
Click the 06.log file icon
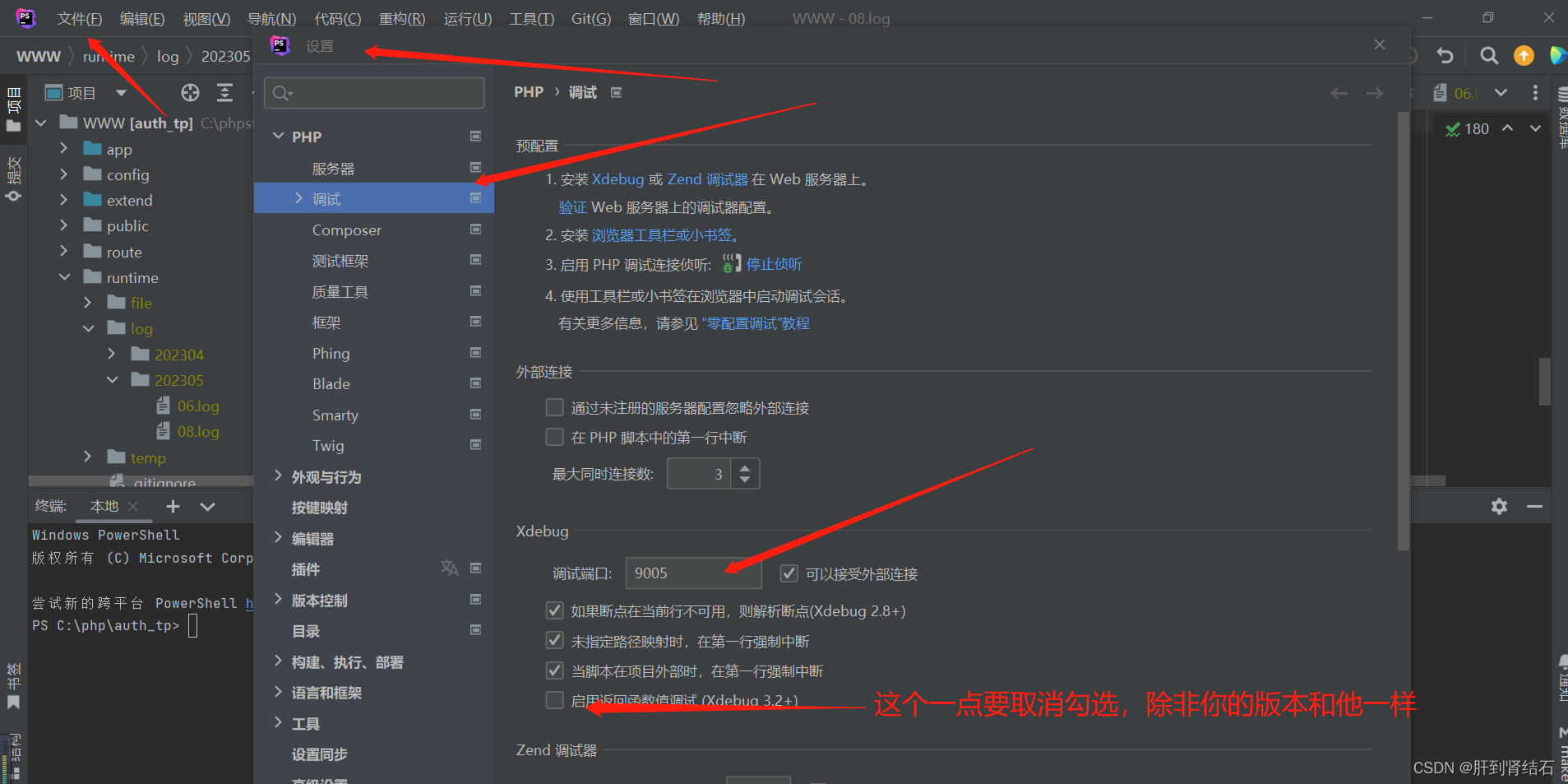pos(164,406)
